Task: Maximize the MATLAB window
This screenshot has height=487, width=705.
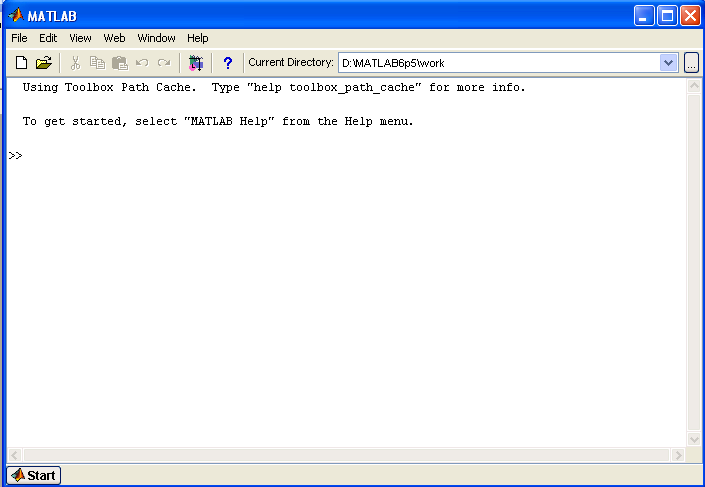Action: pos(668,16)
